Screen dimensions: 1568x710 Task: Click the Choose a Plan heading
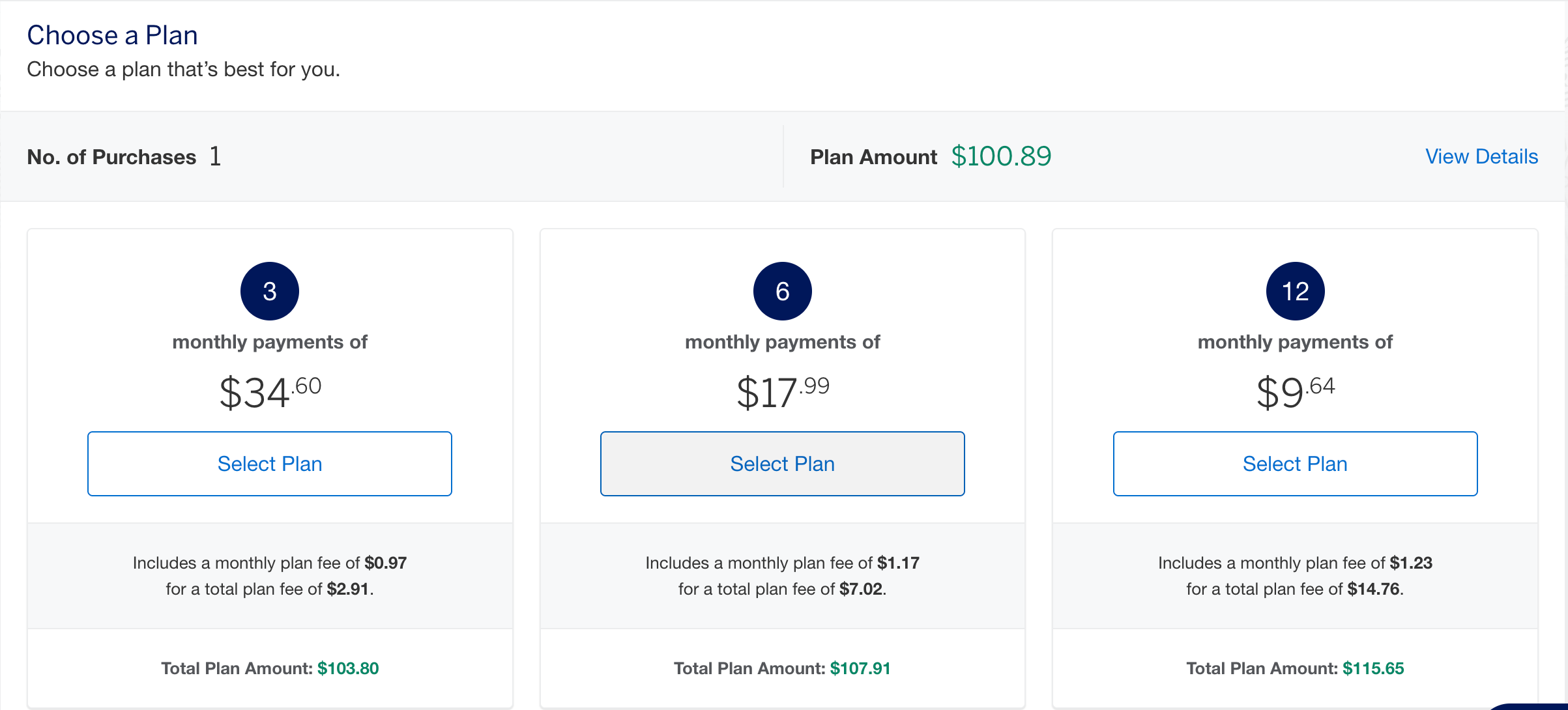click(x=111, y=35)
